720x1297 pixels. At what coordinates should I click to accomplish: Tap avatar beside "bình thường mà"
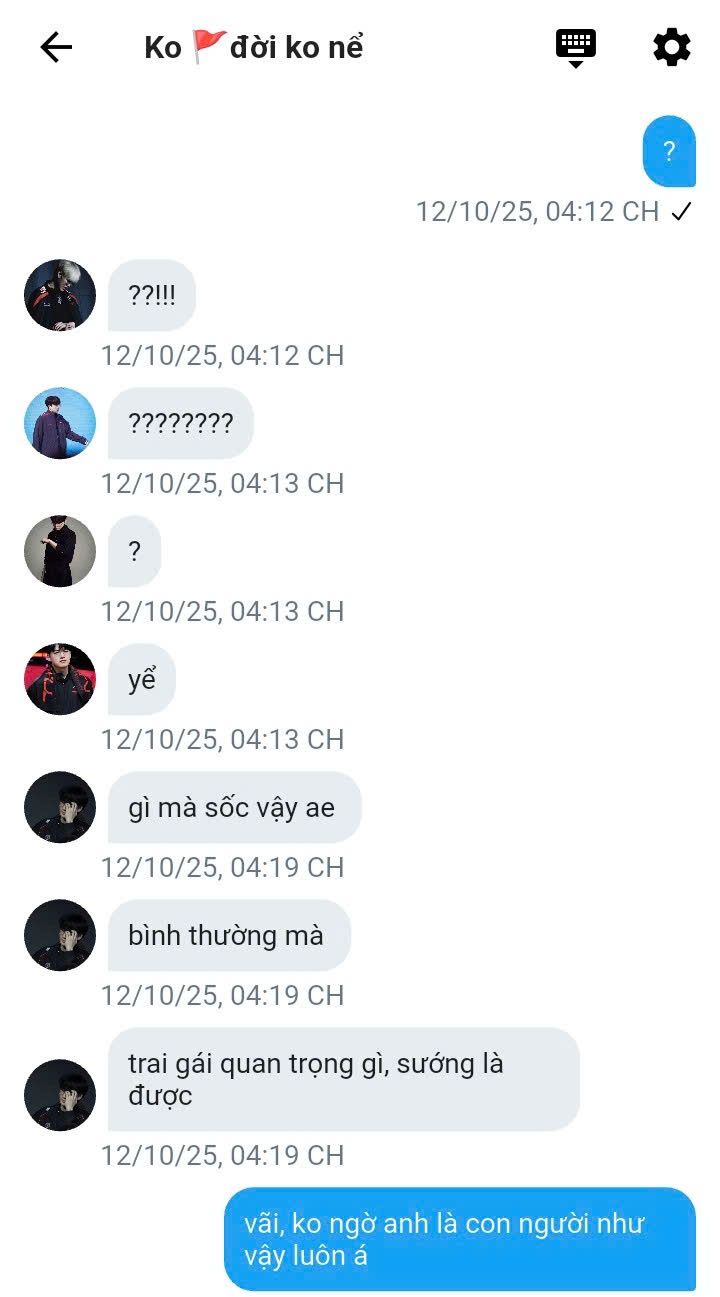click(x=60, y=935)
